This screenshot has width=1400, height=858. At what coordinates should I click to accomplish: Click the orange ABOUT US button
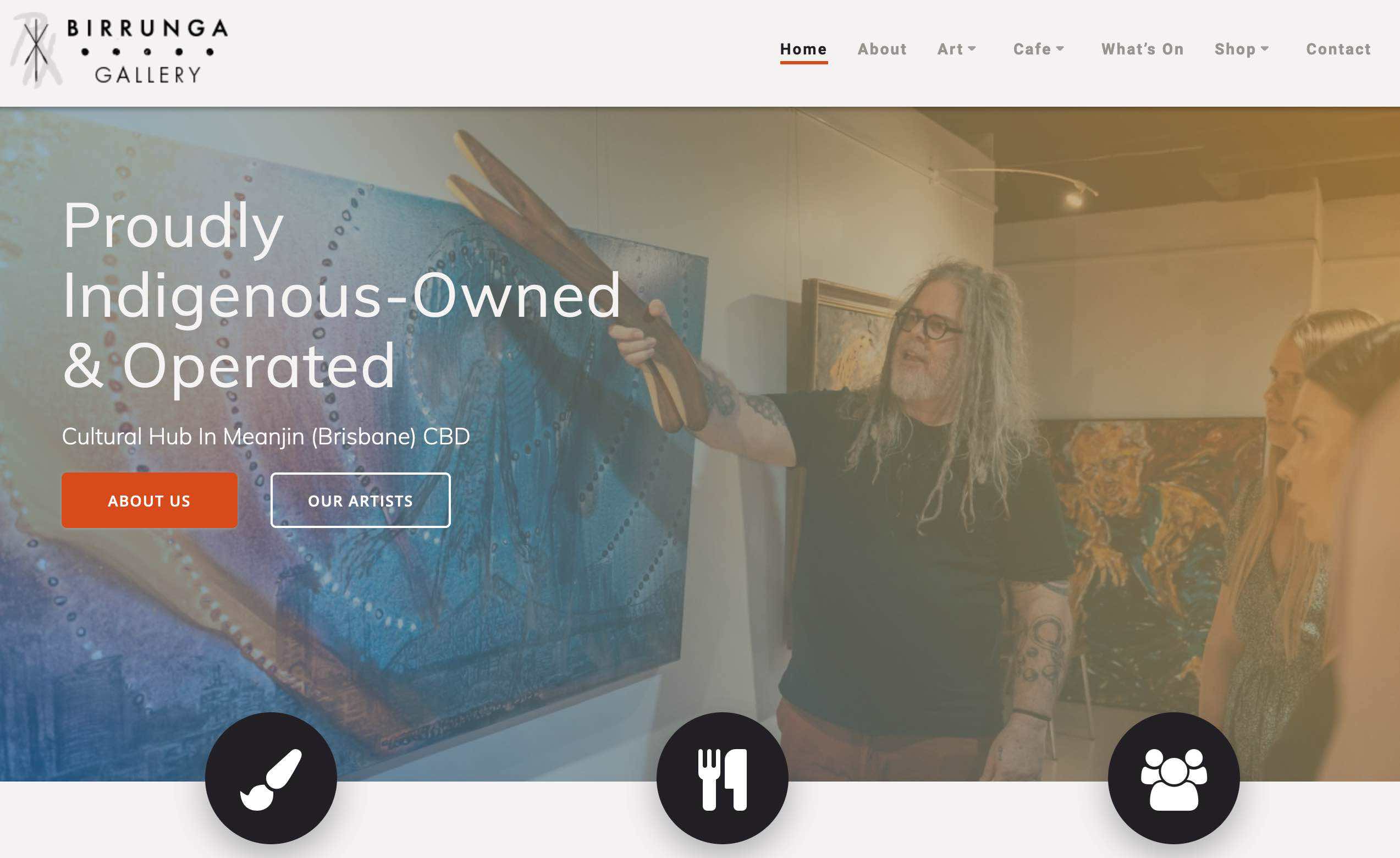(x=150, y=500)
